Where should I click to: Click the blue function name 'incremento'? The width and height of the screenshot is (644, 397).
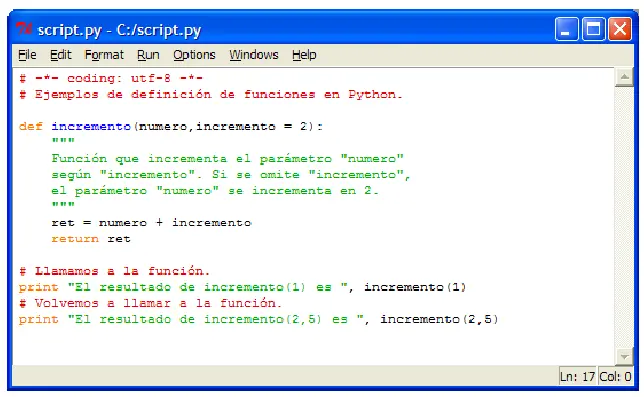pyautogui.click(x=91, y=126)
